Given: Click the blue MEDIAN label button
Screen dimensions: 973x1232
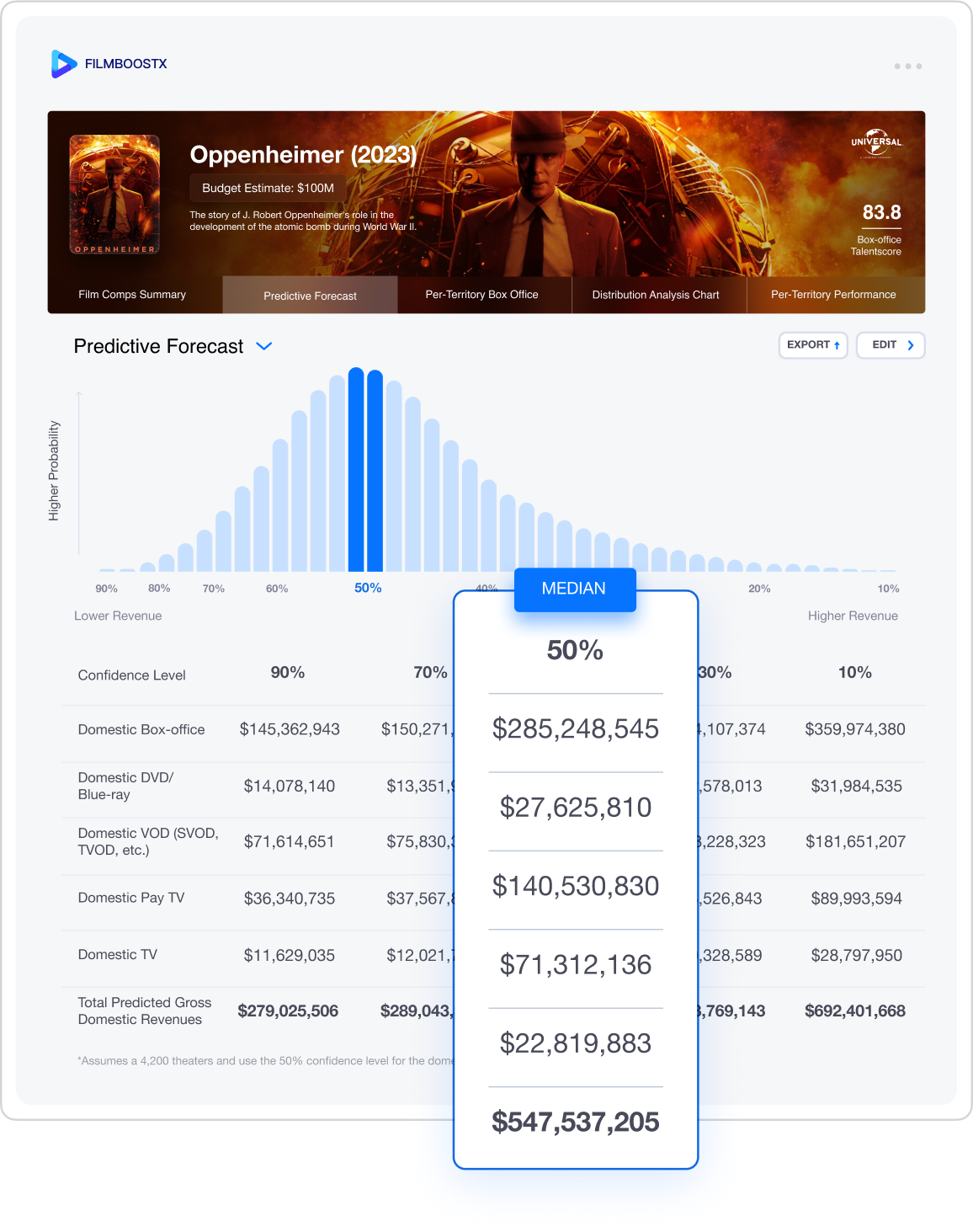Looking at the screenshot, I should click(x=574, y=589).
